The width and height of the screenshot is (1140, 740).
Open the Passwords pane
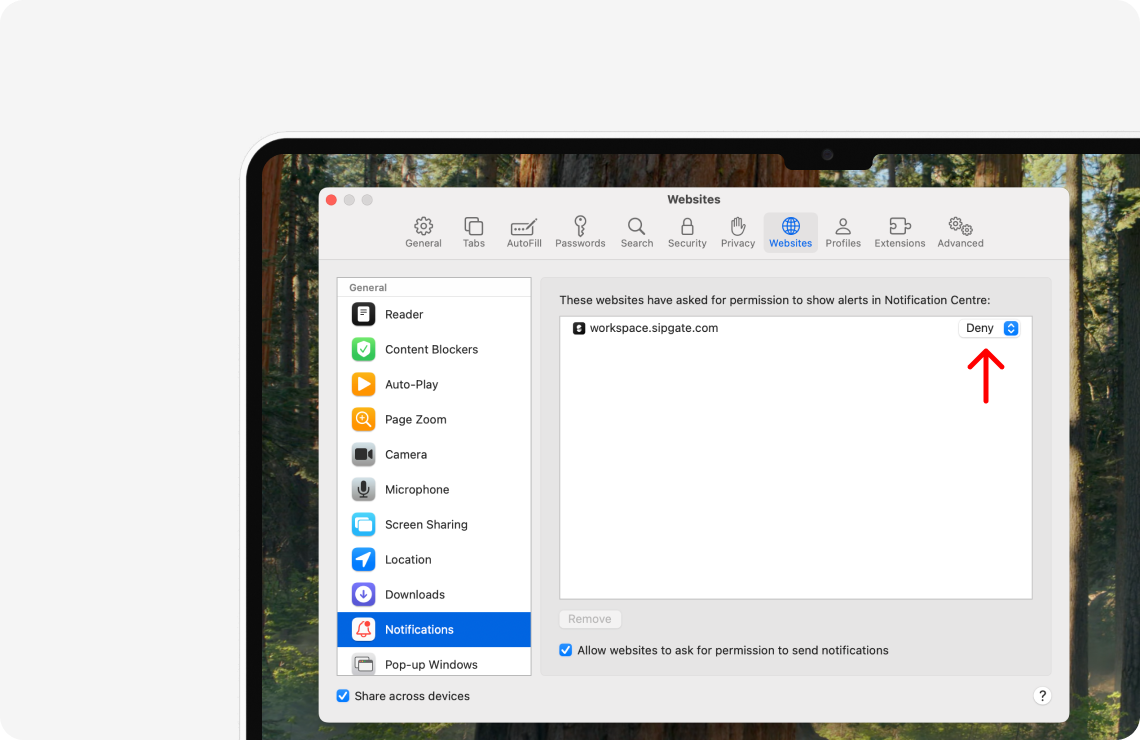tap(580, 233)
